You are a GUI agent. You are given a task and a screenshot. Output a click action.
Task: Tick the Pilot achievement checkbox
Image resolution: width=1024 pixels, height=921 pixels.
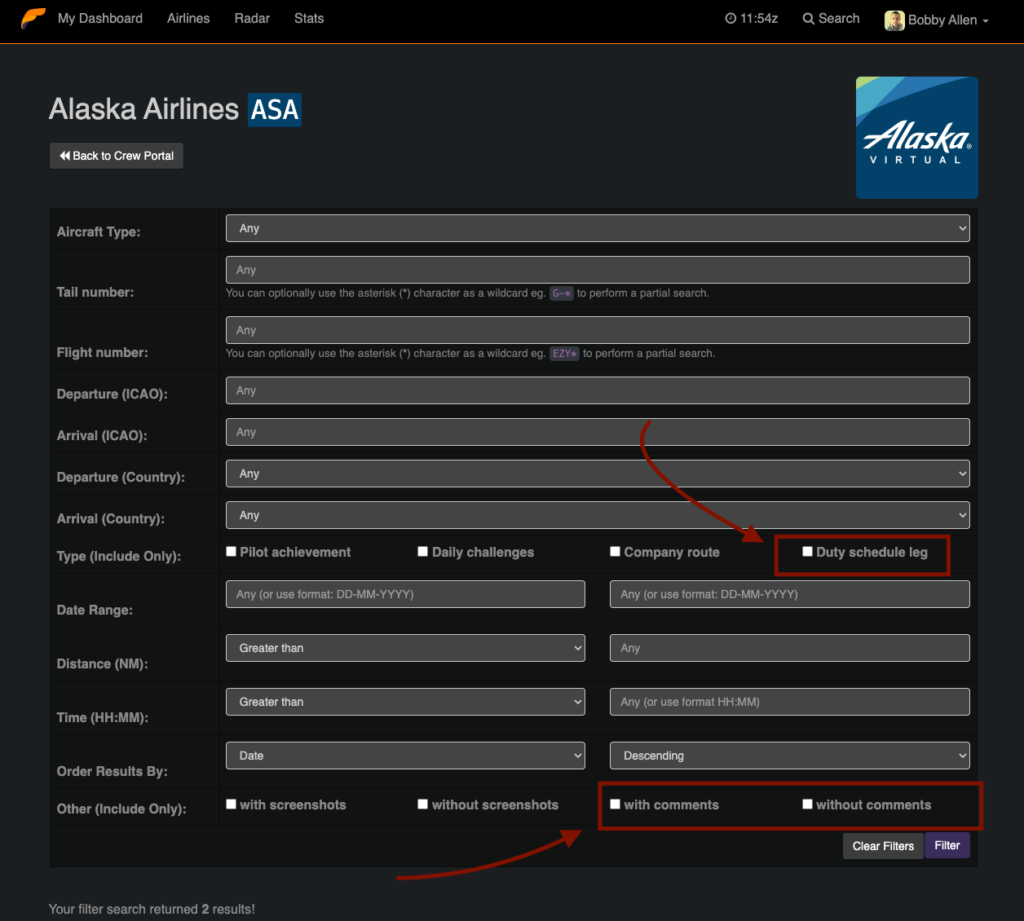click(x=231, y=552)
